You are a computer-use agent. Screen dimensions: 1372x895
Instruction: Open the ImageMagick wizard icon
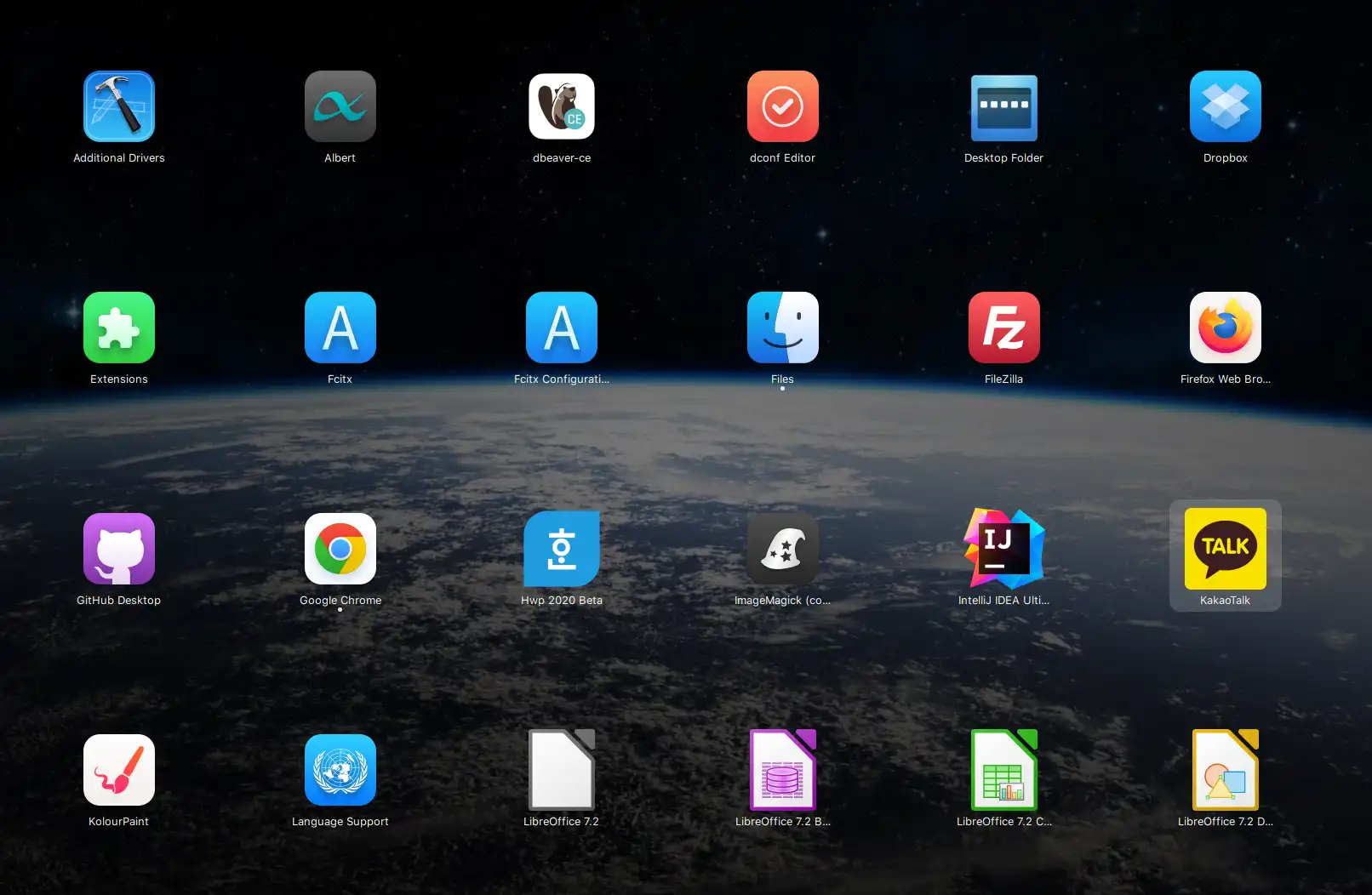coord(783,549)
